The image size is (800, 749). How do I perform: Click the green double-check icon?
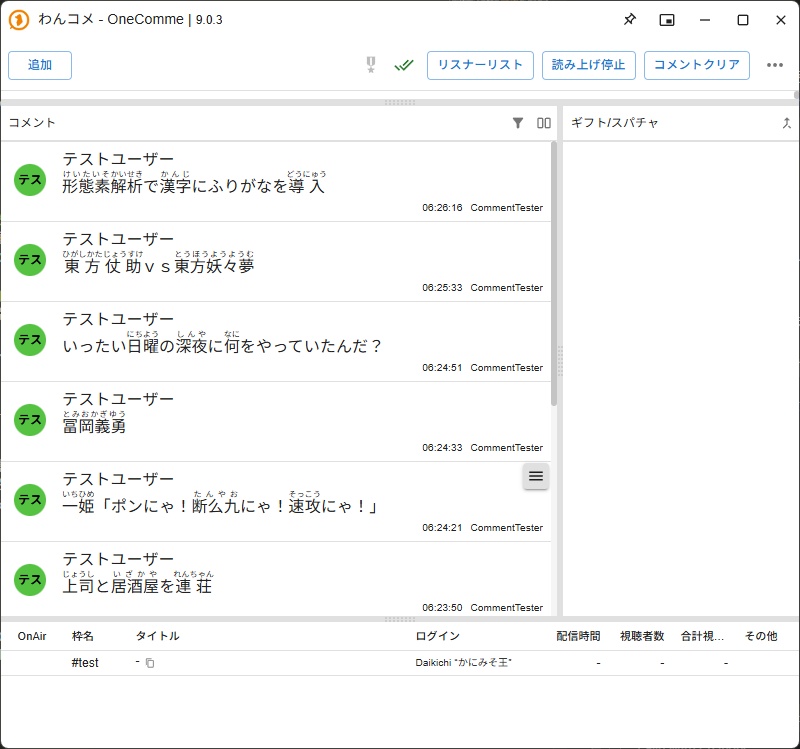point(404,65)
